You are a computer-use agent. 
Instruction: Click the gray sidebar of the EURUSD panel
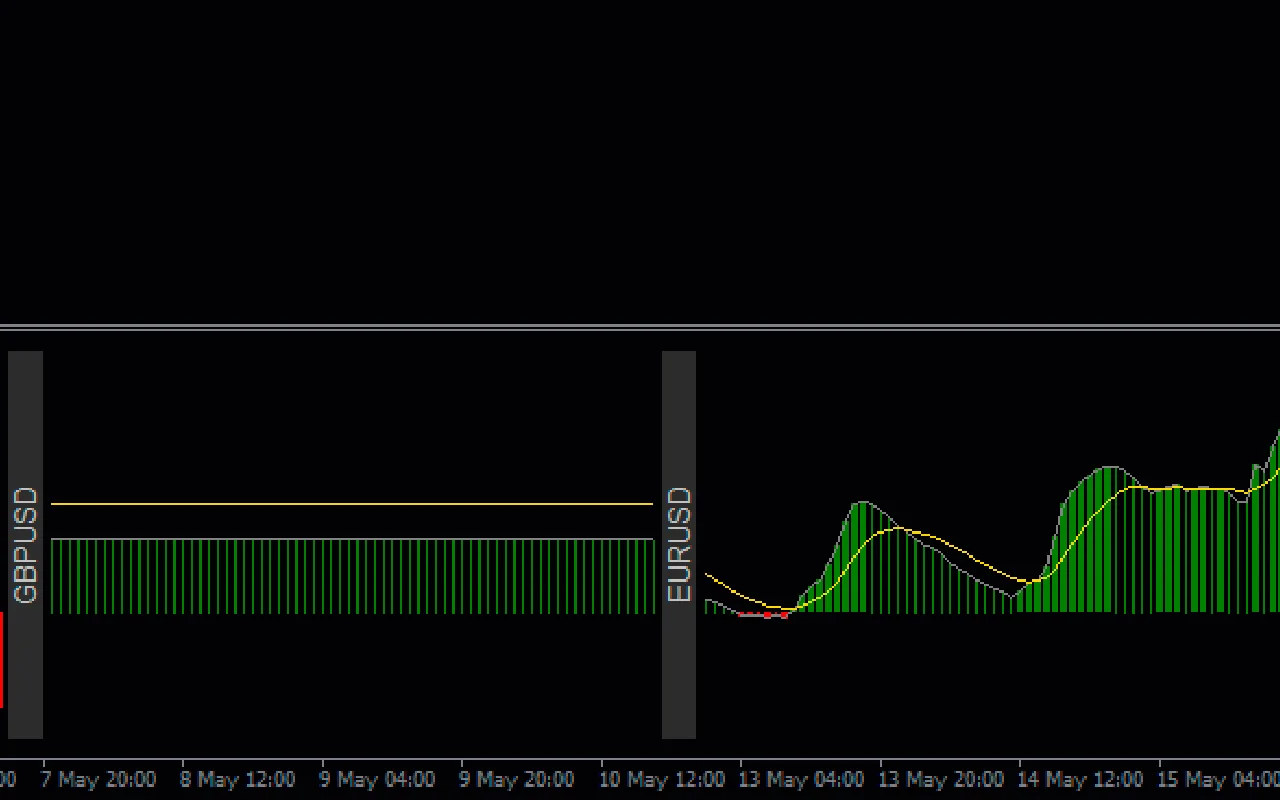pos(680,420)
